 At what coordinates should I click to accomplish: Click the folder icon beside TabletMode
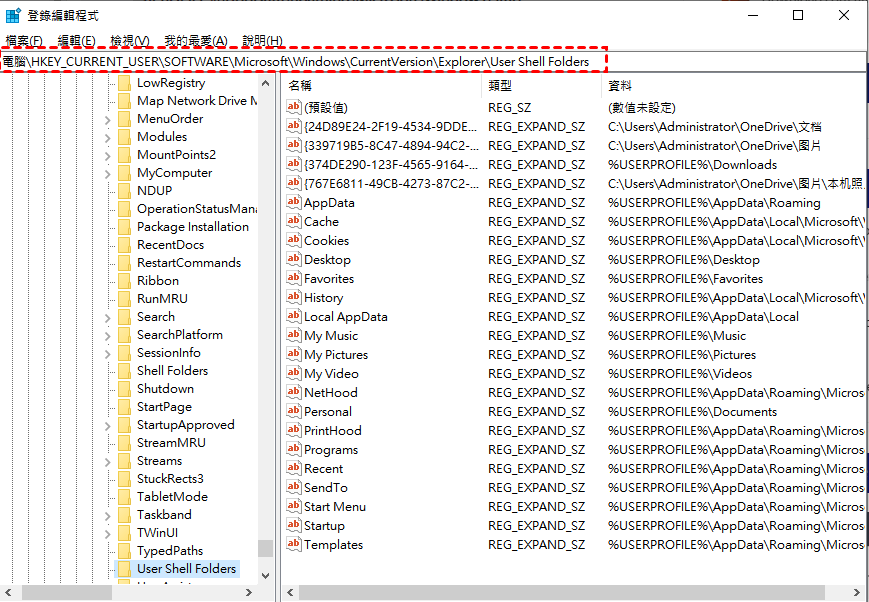[125, 497]
